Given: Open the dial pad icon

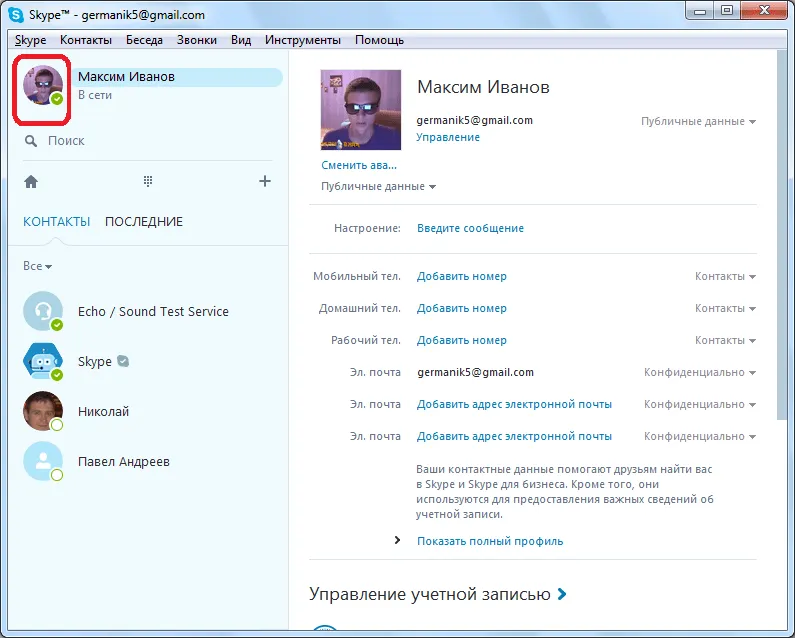Looking at the screenshot, I should tap(148, 181).
